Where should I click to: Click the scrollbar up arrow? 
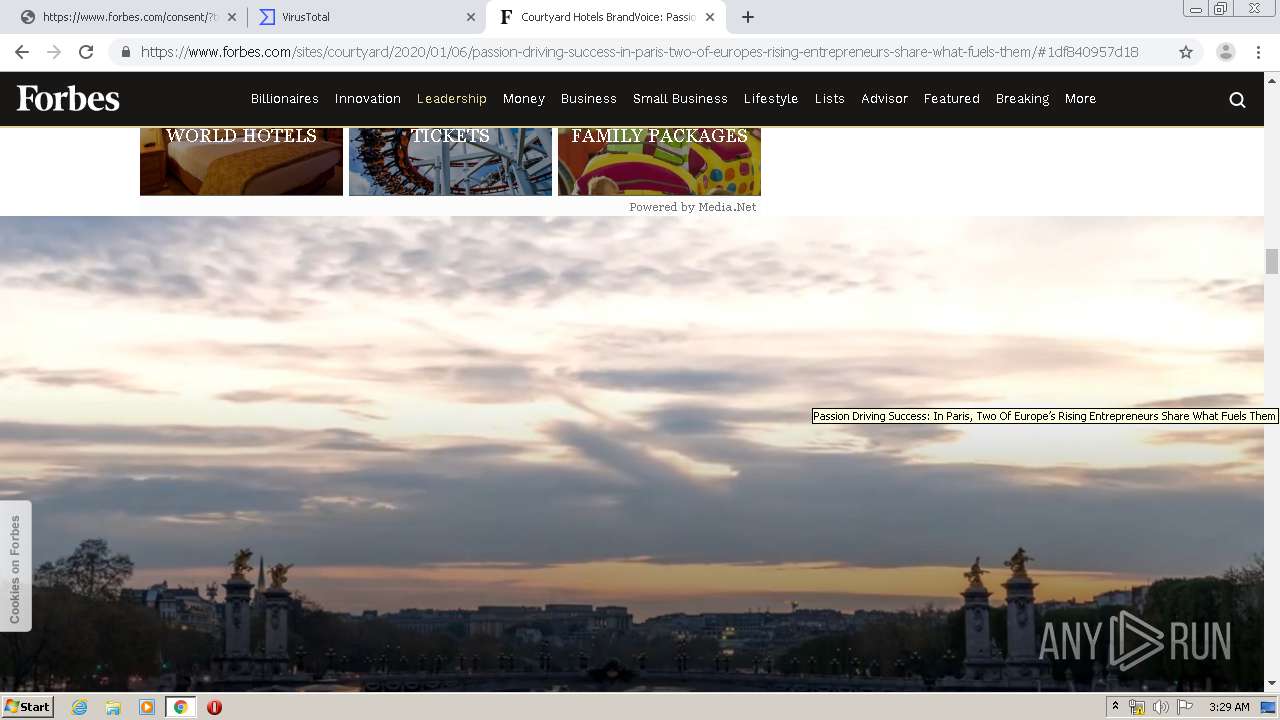coord(1272,80)
